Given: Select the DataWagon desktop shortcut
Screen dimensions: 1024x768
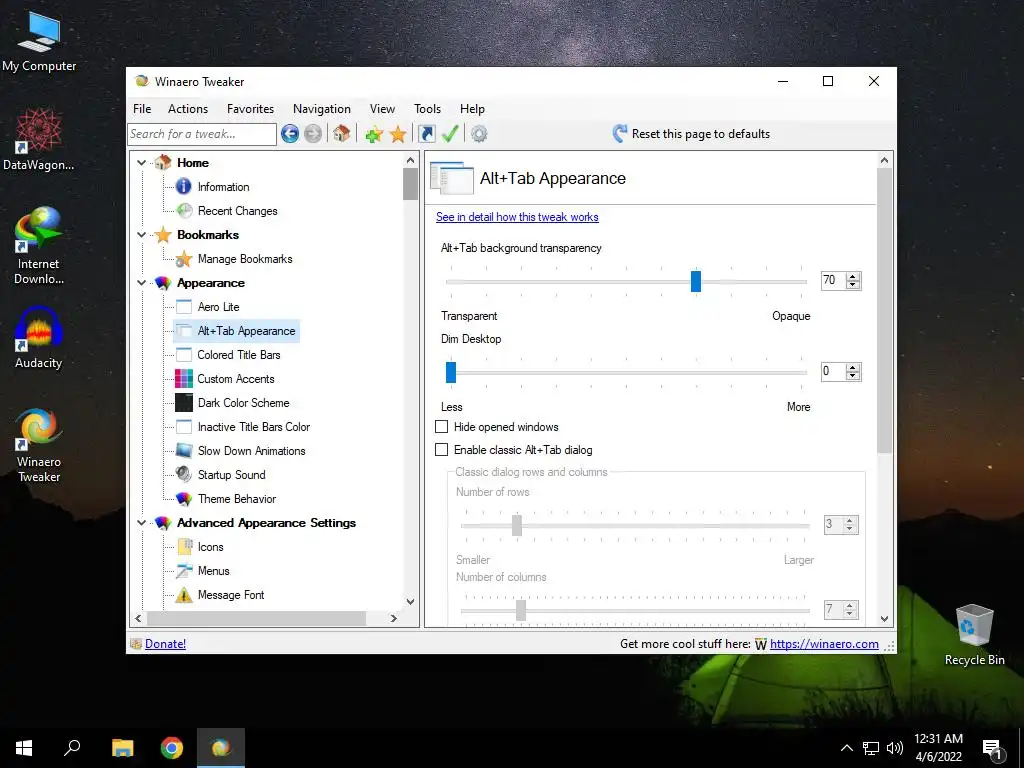Looking at the screenshot, I should [39, 139].
